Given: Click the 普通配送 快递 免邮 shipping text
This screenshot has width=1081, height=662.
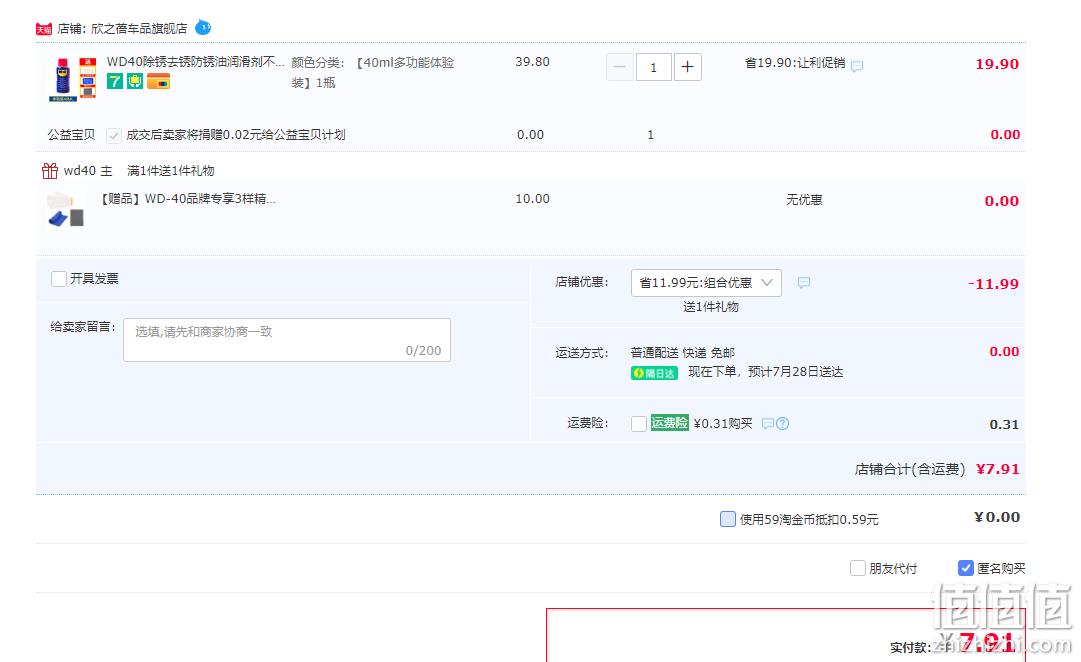Looking at the screenshot, I should click(x=683, y=353).
